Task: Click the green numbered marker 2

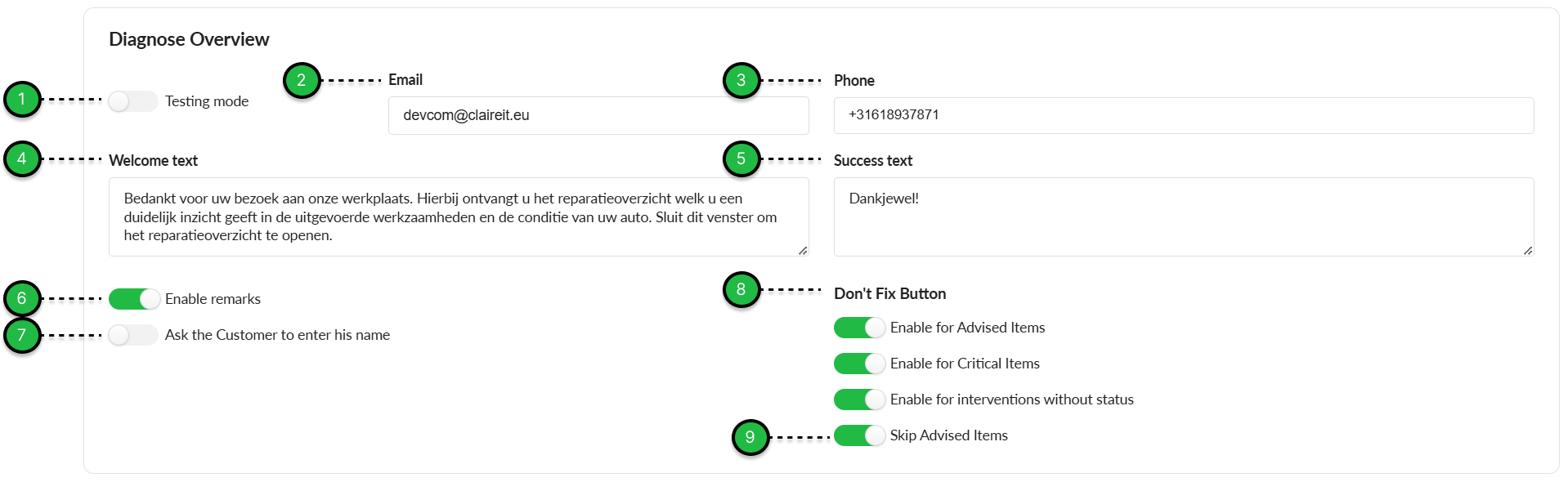Action: (x=302, y=80)
